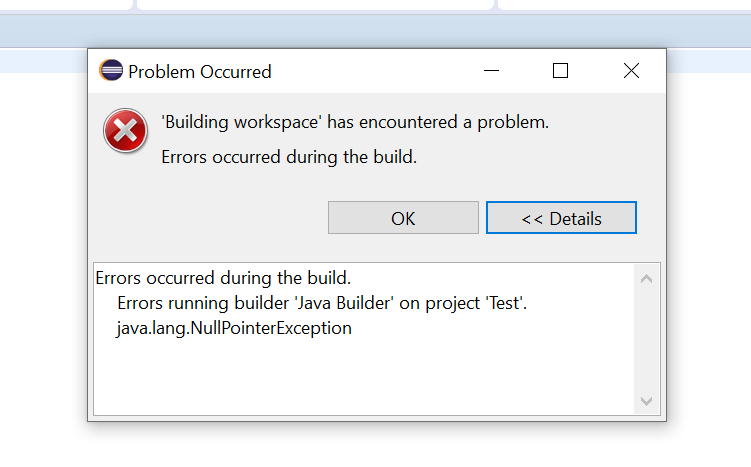Click 'Errors occurred during the build.' below heading

click(289, 157)
